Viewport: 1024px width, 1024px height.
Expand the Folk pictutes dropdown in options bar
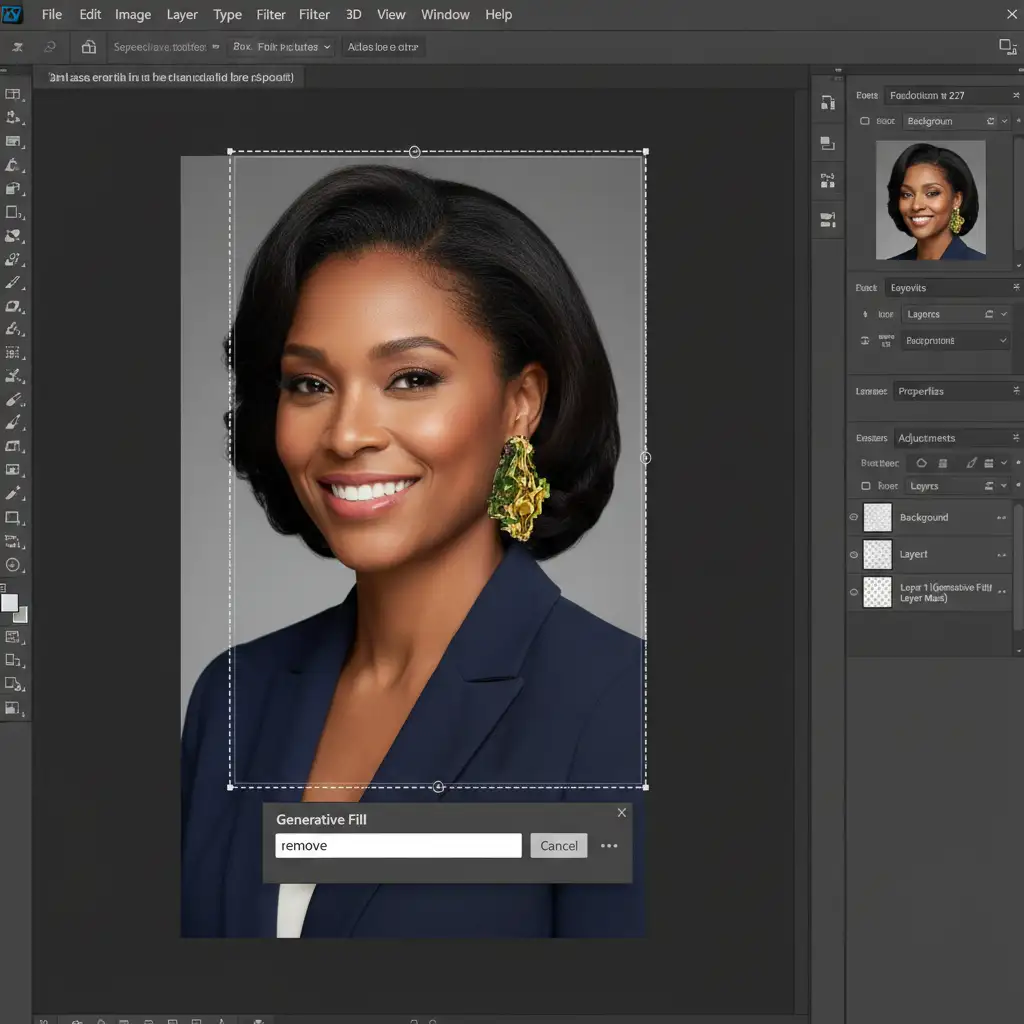281,47
